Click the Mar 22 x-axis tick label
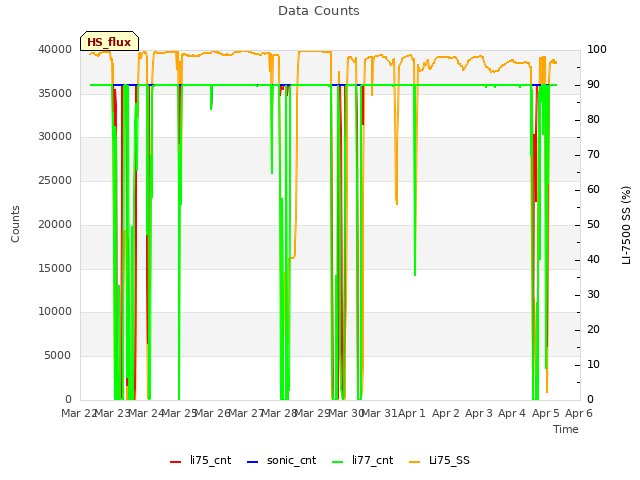Screen dimensions: 640x480 pyautogui.click(x=79, y=413)
